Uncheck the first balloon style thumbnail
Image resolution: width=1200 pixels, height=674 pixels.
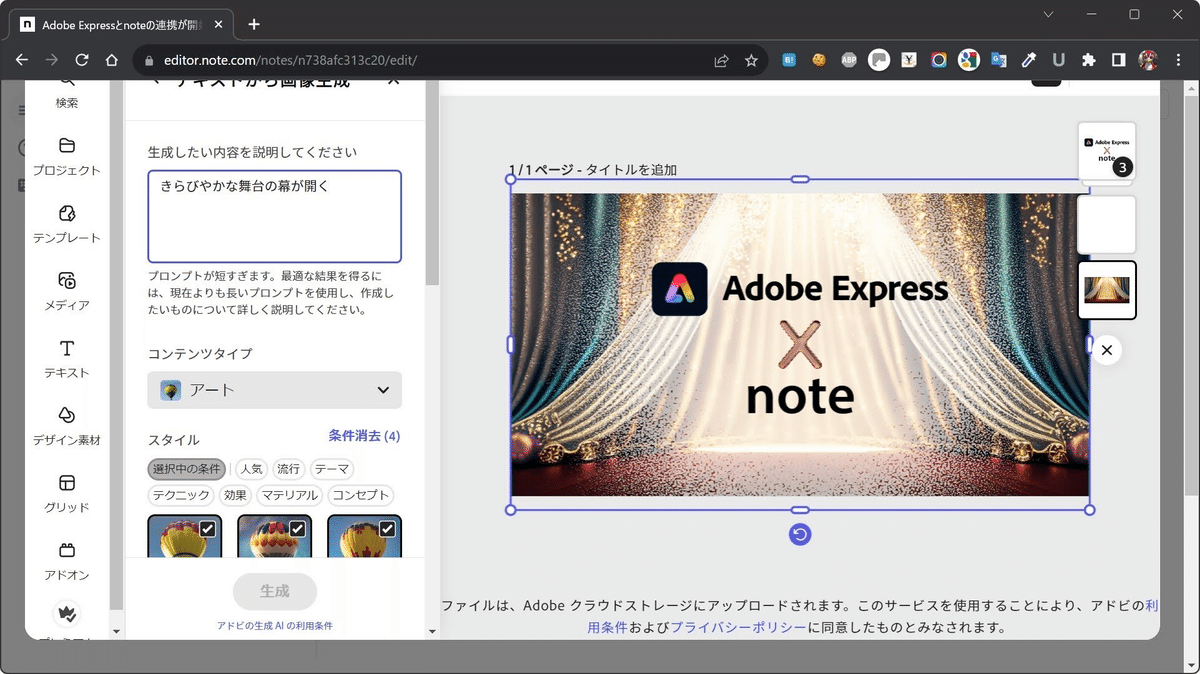point(207,528)
